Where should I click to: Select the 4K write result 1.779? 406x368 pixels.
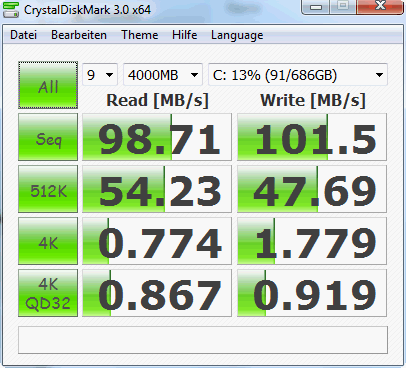point(312,241)
